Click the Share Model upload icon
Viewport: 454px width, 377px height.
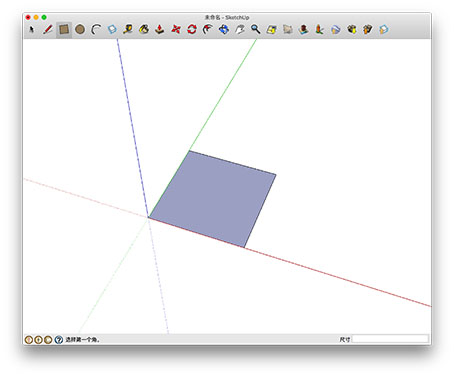pyautogui.click(x=368, y=30)
